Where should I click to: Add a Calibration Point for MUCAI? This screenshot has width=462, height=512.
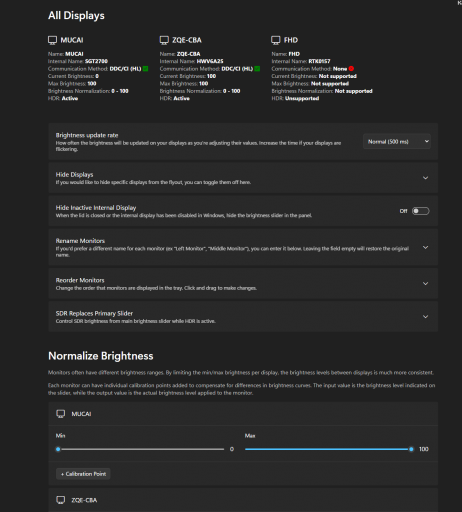click(x=83, y=474)
